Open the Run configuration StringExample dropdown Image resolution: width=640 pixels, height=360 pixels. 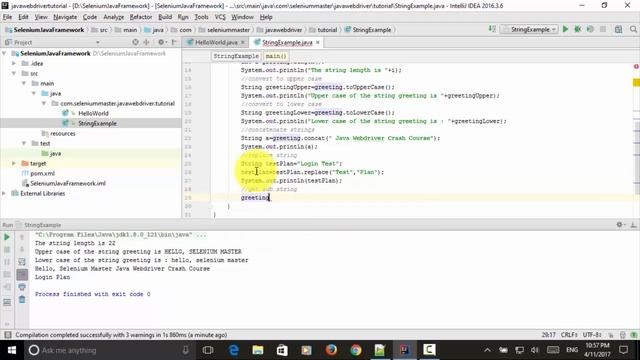[x=529, y=29]
